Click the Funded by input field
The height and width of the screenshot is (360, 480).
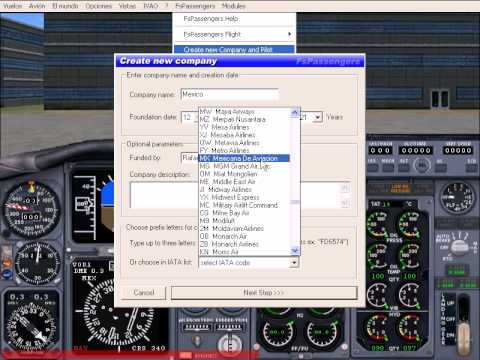189,157
